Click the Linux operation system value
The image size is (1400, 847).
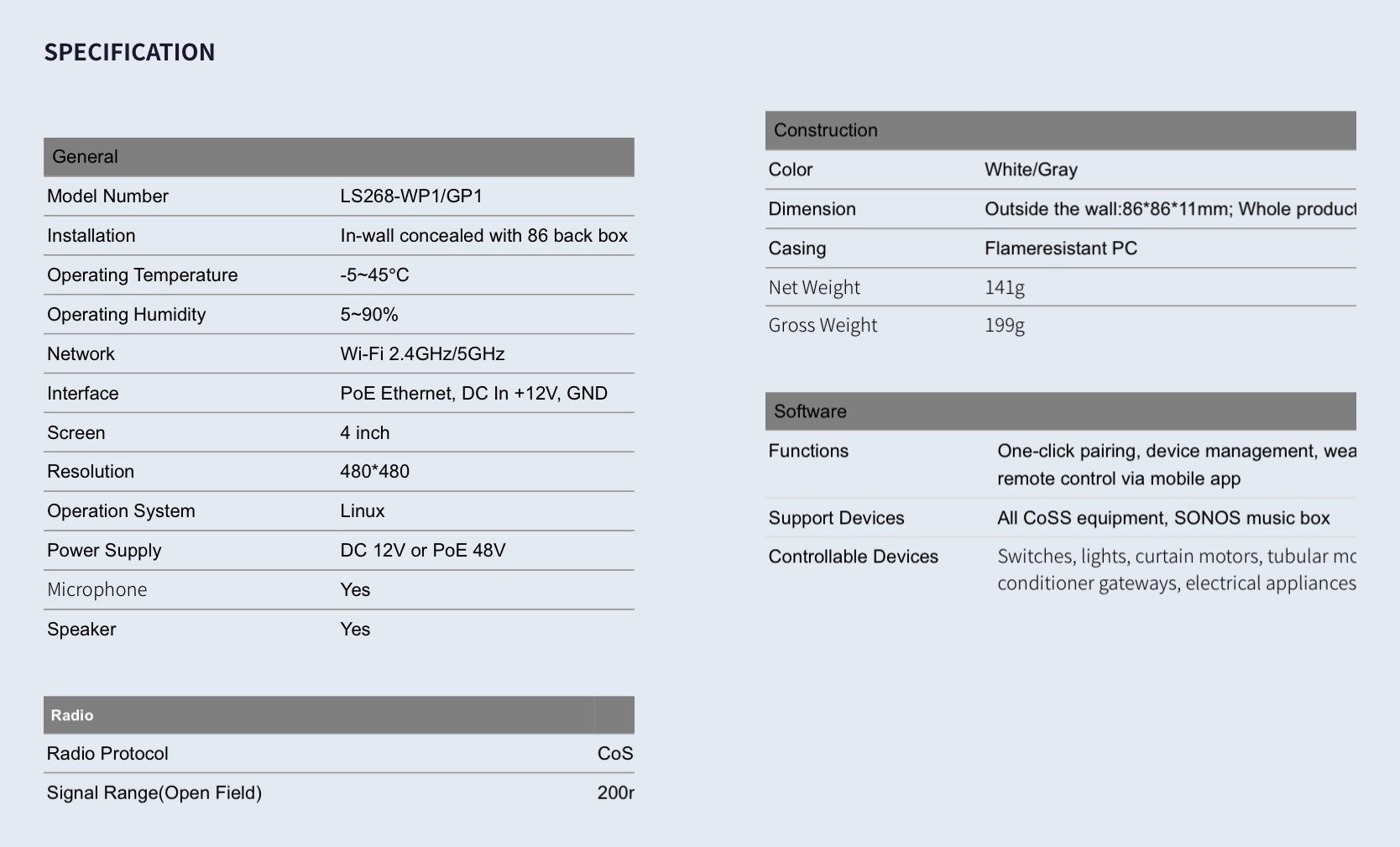[362, 511]
